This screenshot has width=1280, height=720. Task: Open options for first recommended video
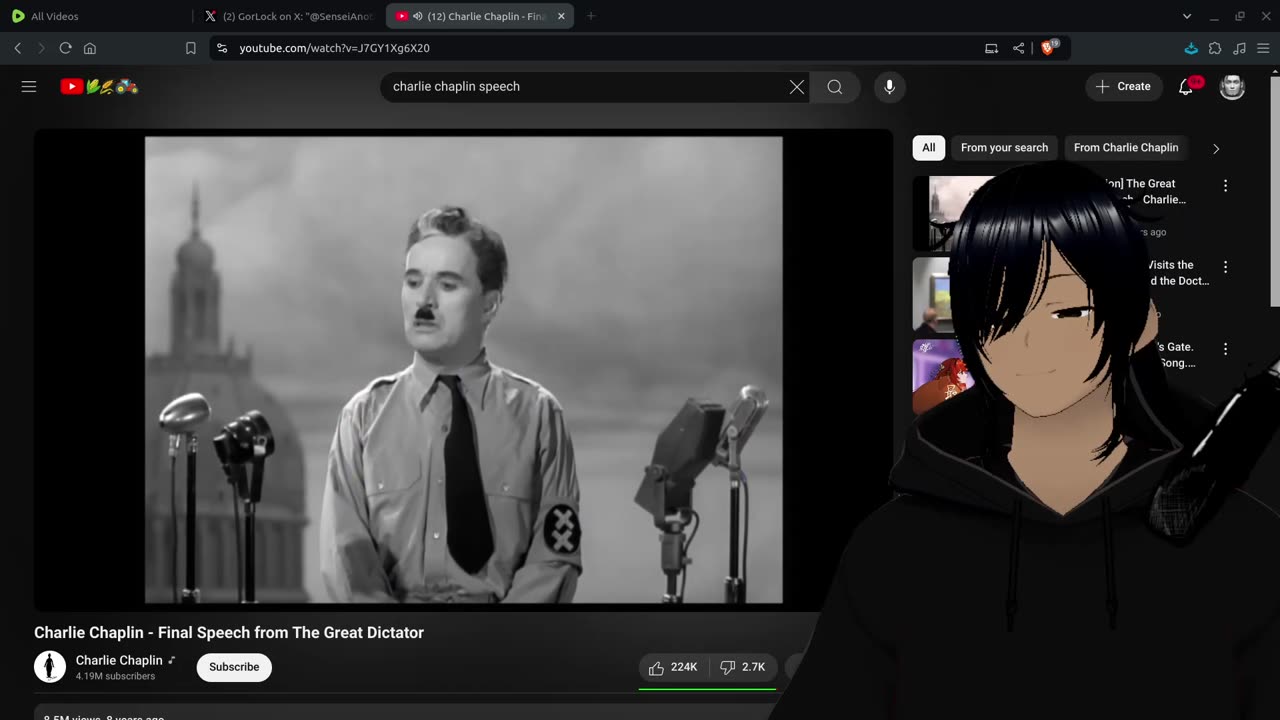click(x=1225, y=185)
